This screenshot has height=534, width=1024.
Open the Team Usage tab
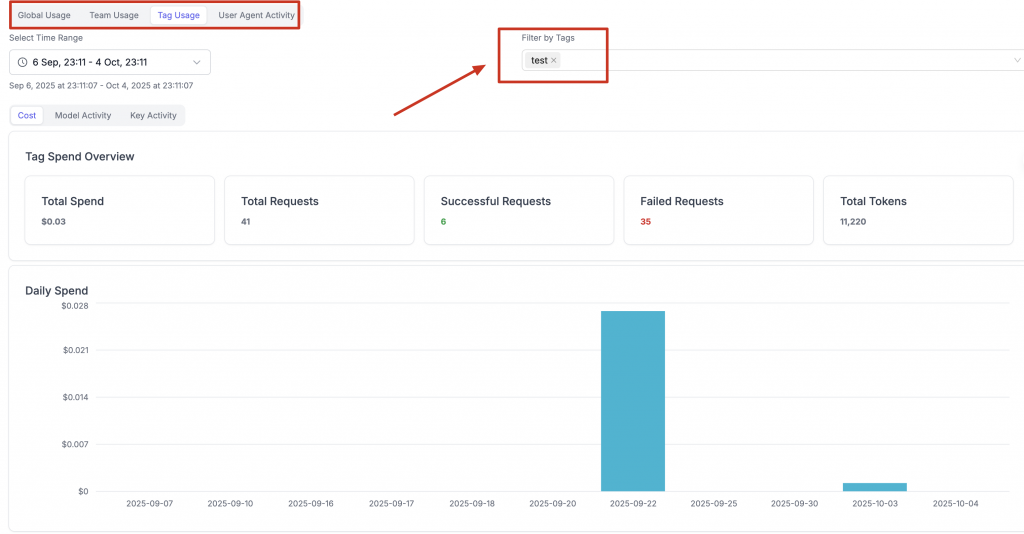click(114, 15)
